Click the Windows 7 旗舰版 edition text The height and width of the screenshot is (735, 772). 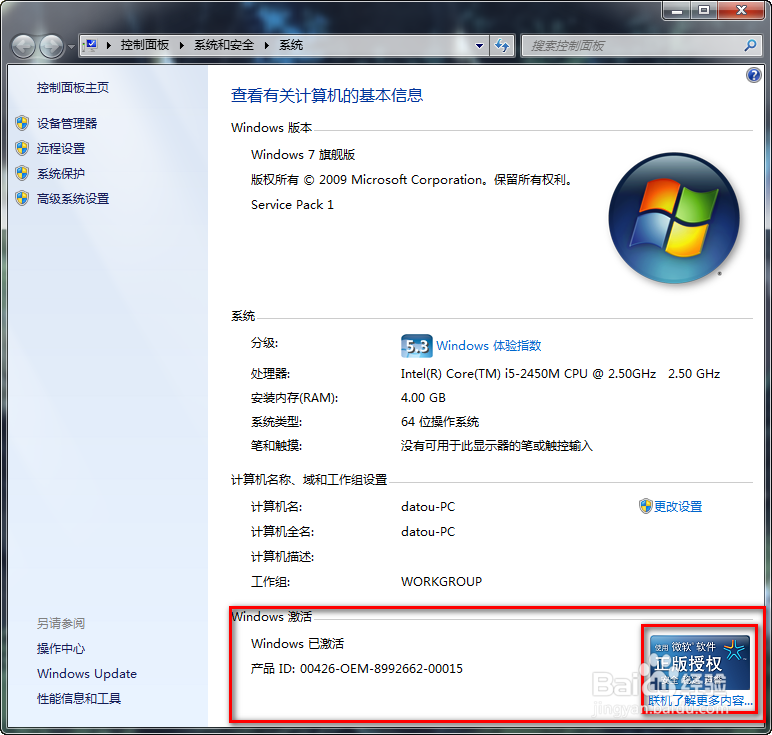point(303,155)
